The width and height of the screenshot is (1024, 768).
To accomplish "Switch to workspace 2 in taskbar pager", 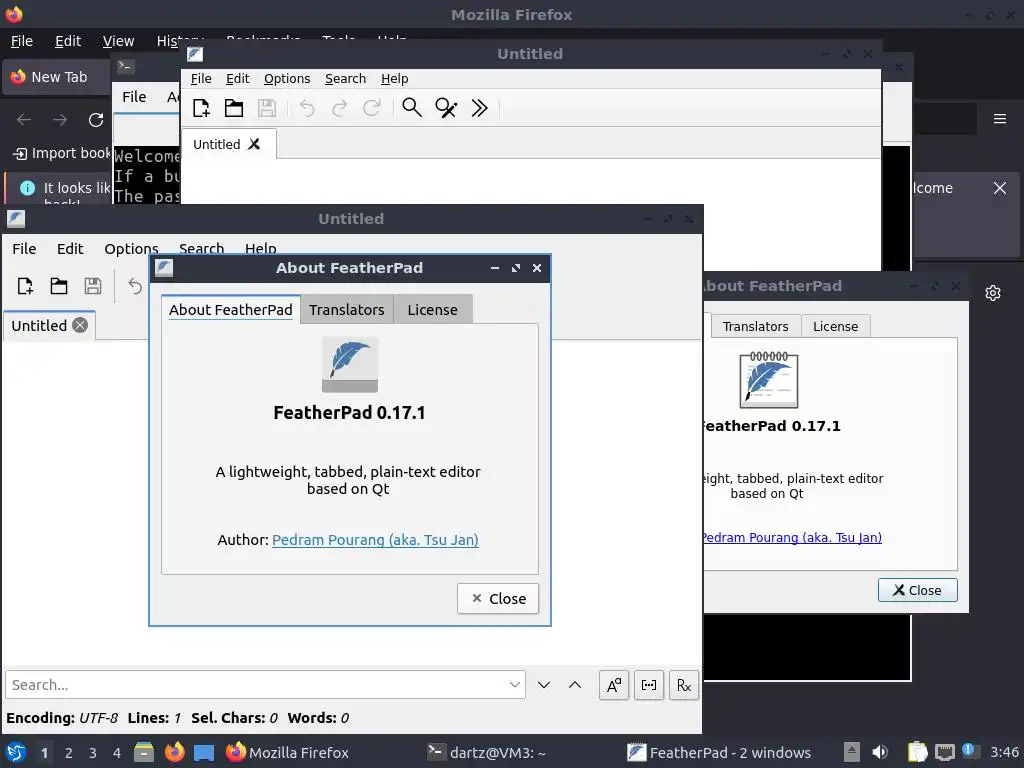I will tap(69, 753).
